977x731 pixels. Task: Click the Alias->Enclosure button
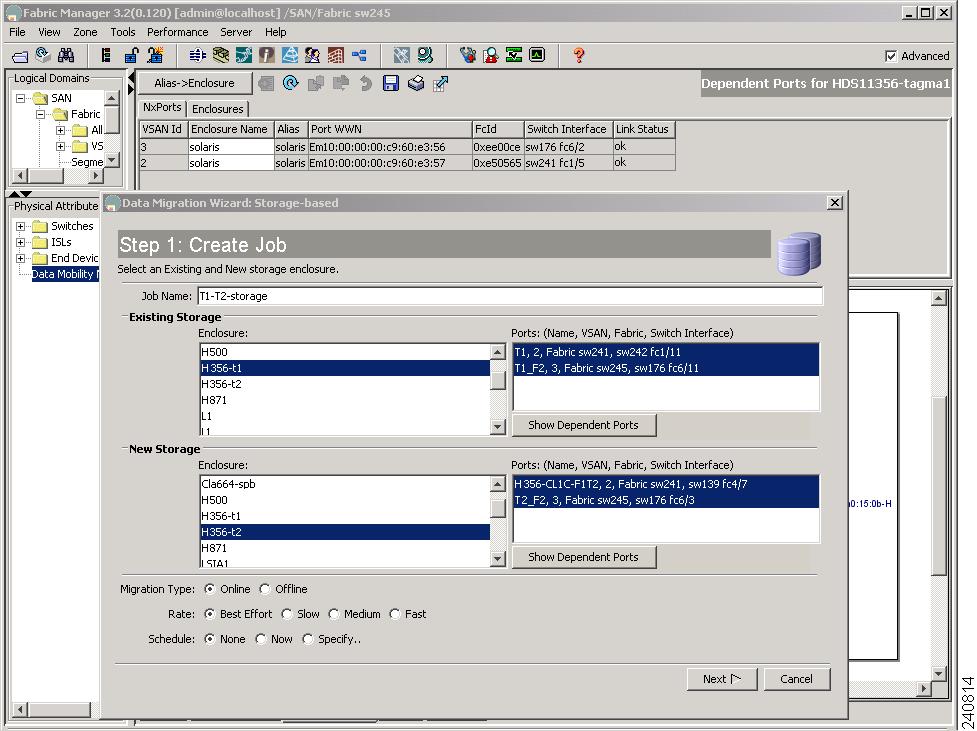click(x=194, y=83)
